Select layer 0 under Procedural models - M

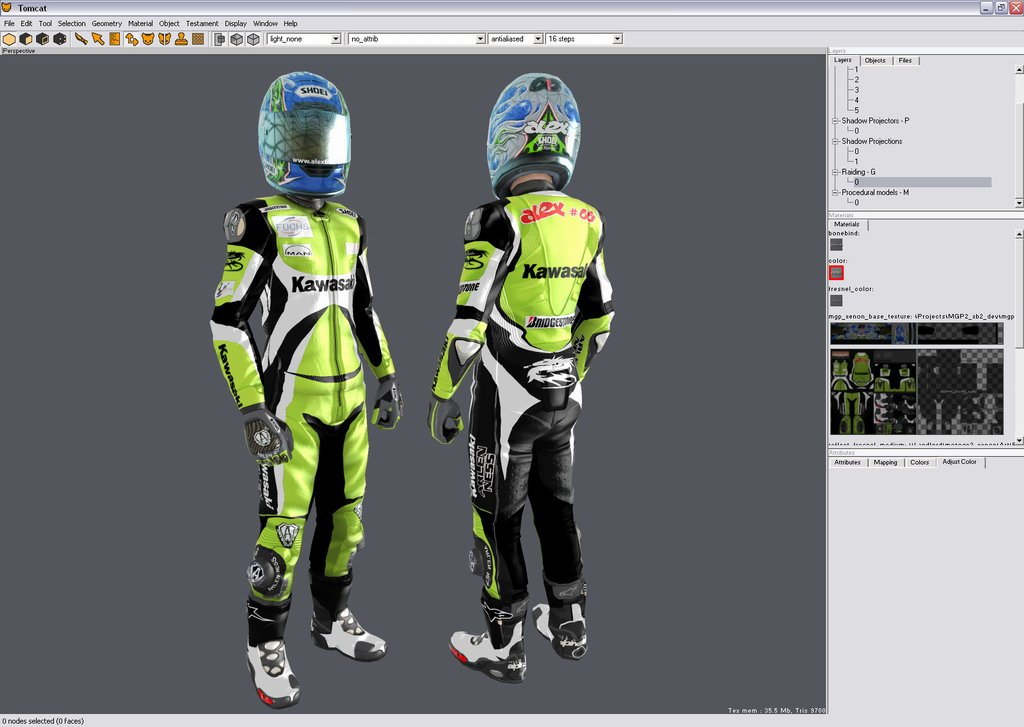(857, 202)
